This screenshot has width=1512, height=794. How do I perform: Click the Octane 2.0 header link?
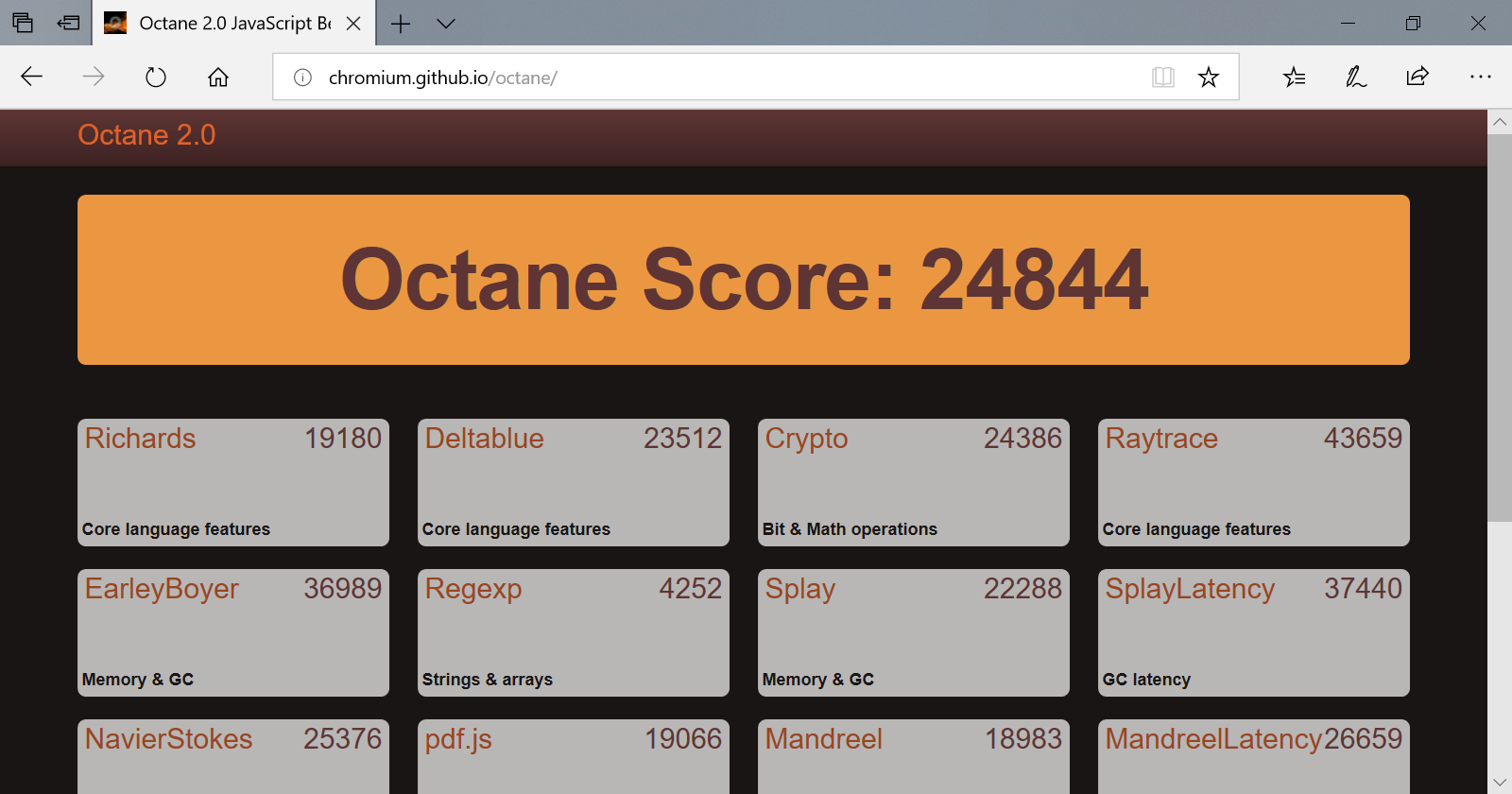click(x=146, y=135)
